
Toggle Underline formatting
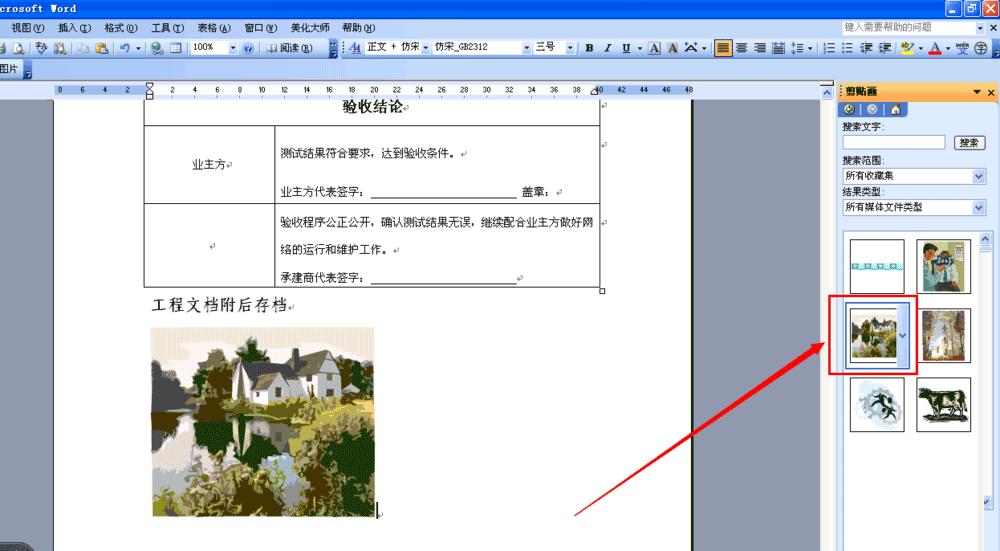pyautogui.click(x=626, y=48)
